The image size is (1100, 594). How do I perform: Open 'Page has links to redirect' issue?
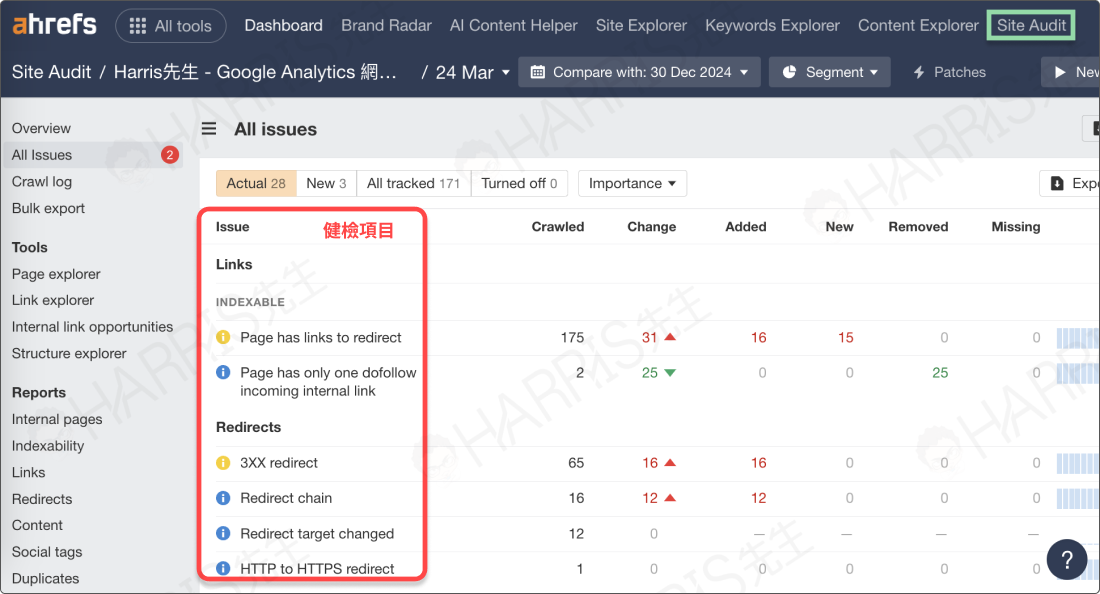pyautogui.click(x=321, y=337)
